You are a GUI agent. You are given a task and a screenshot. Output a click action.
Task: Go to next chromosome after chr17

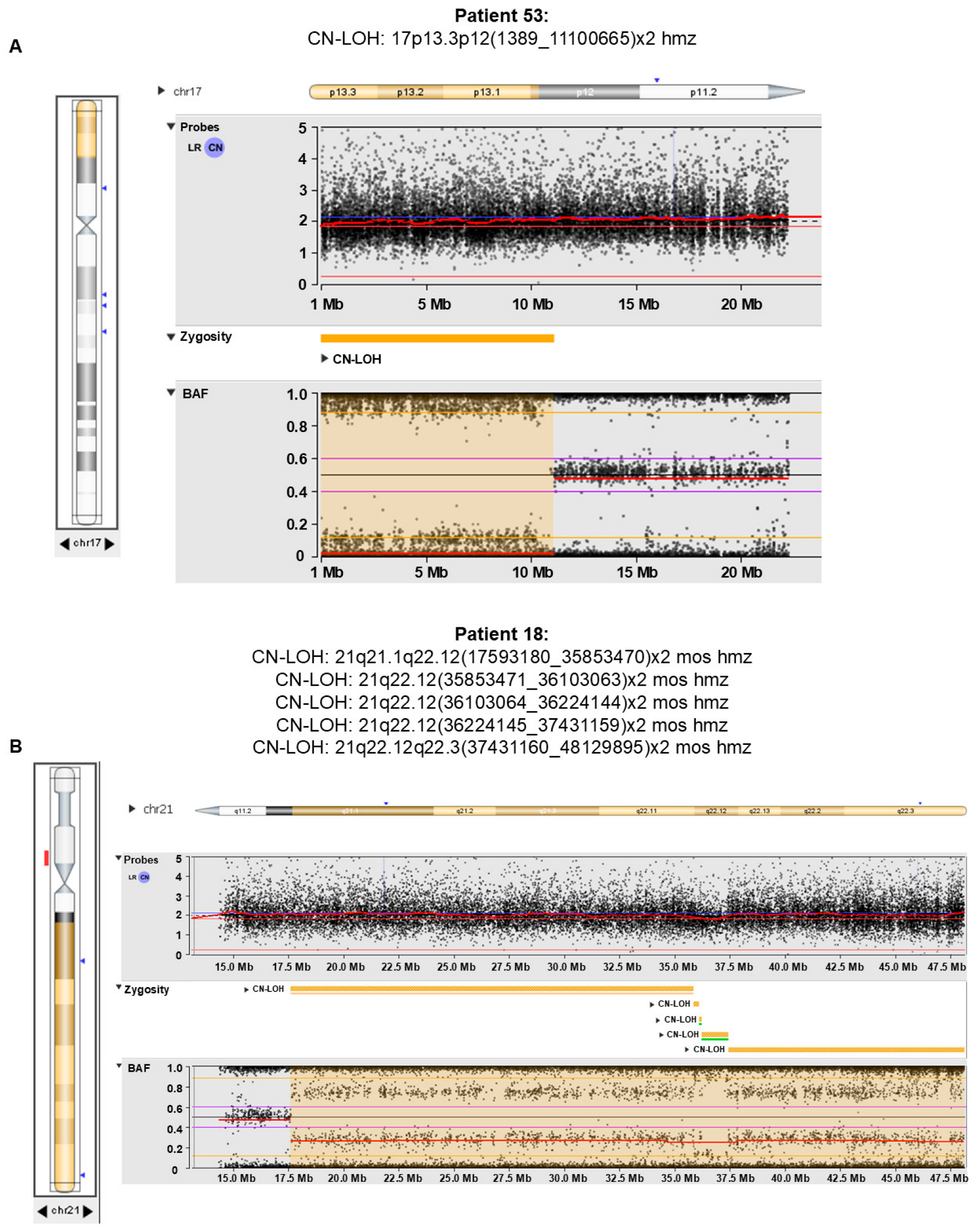point(109,543)
